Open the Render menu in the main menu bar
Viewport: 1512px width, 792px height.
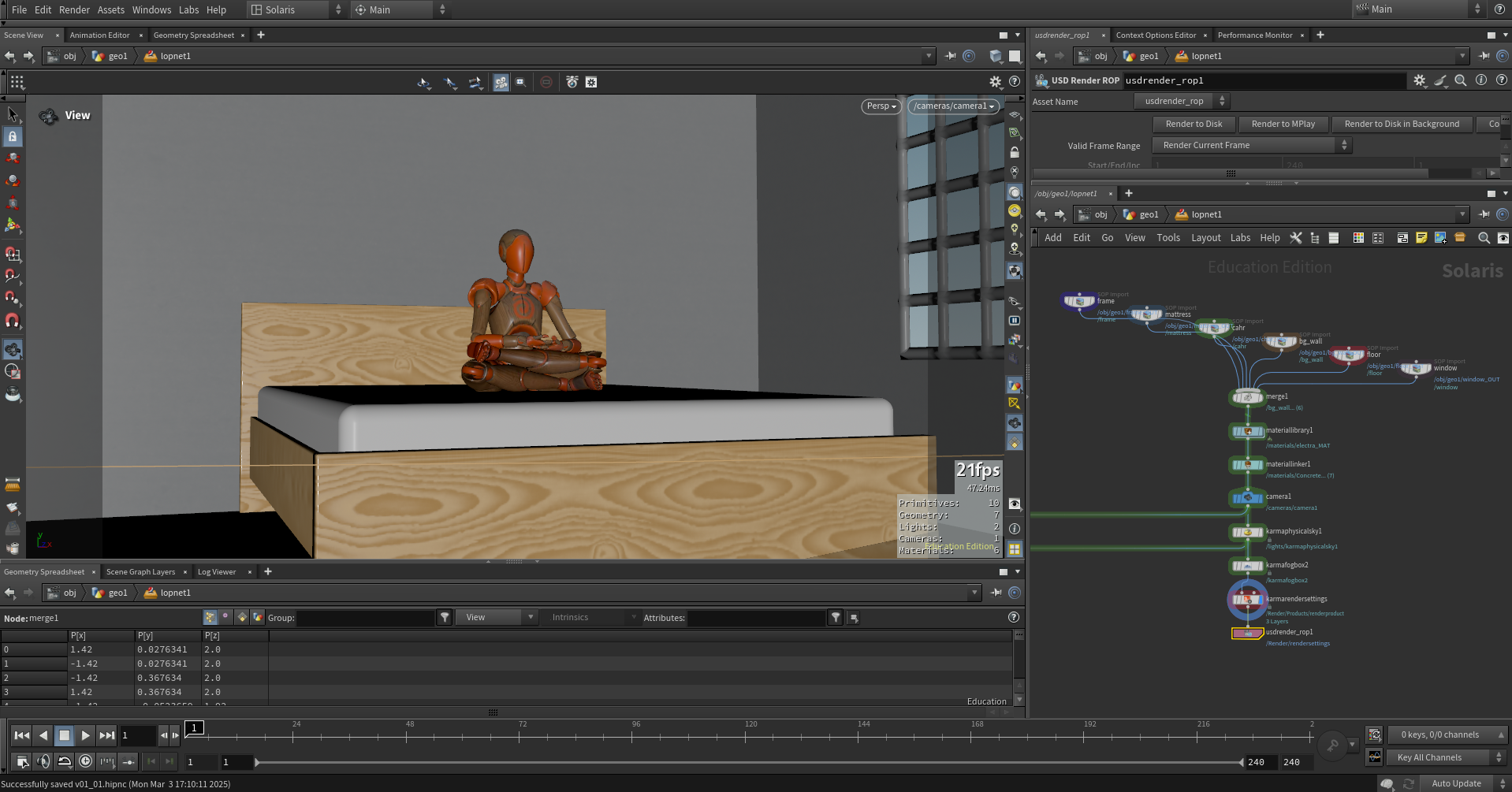[x=75, y=9]
